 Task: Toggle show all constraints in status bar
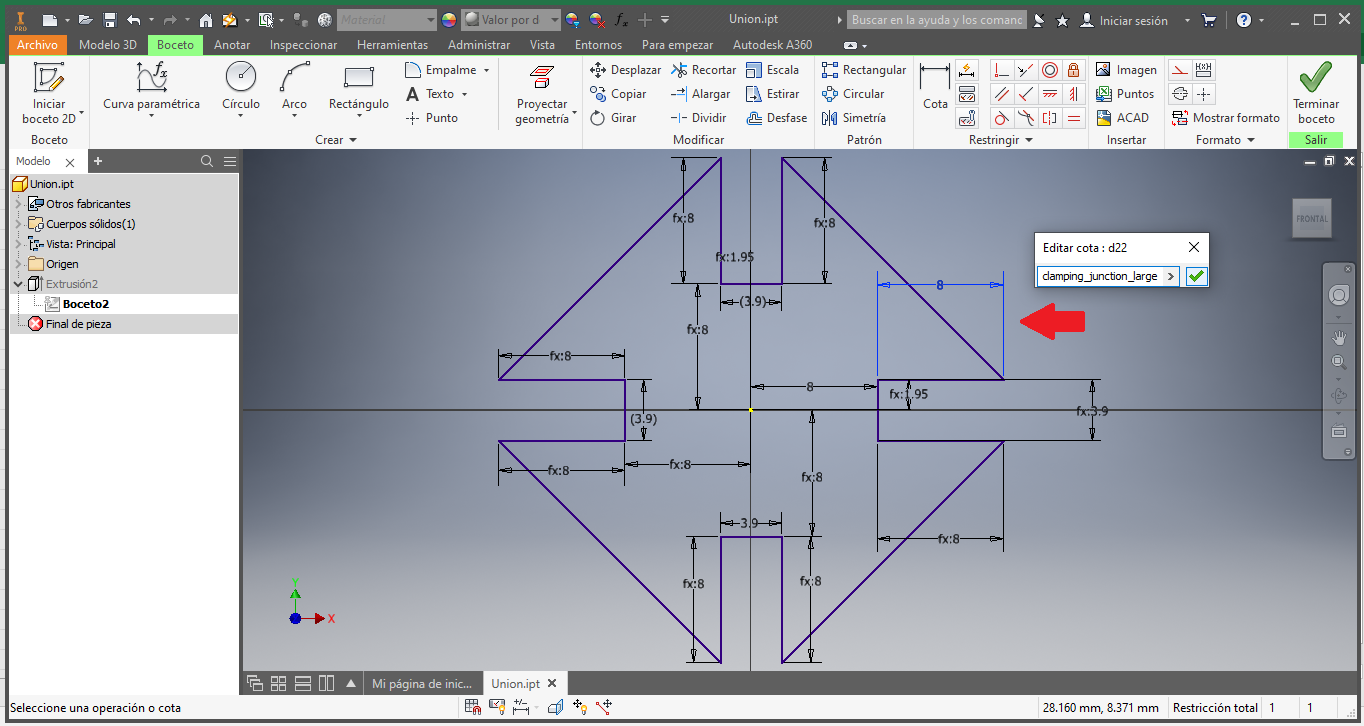pos(497,707)
